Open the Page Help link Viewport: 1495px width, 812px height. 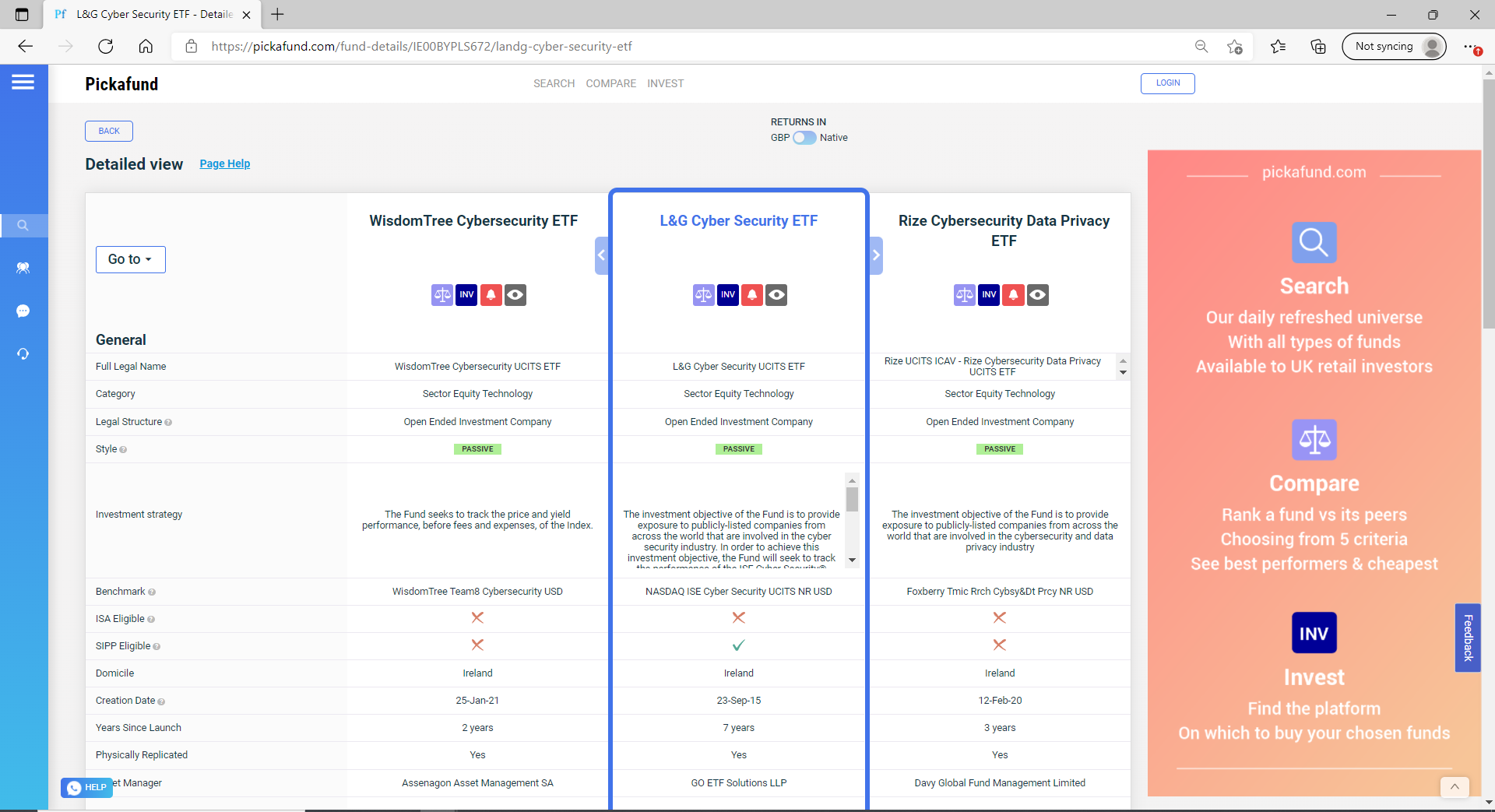pyautogui.click(x=225, y=163)
